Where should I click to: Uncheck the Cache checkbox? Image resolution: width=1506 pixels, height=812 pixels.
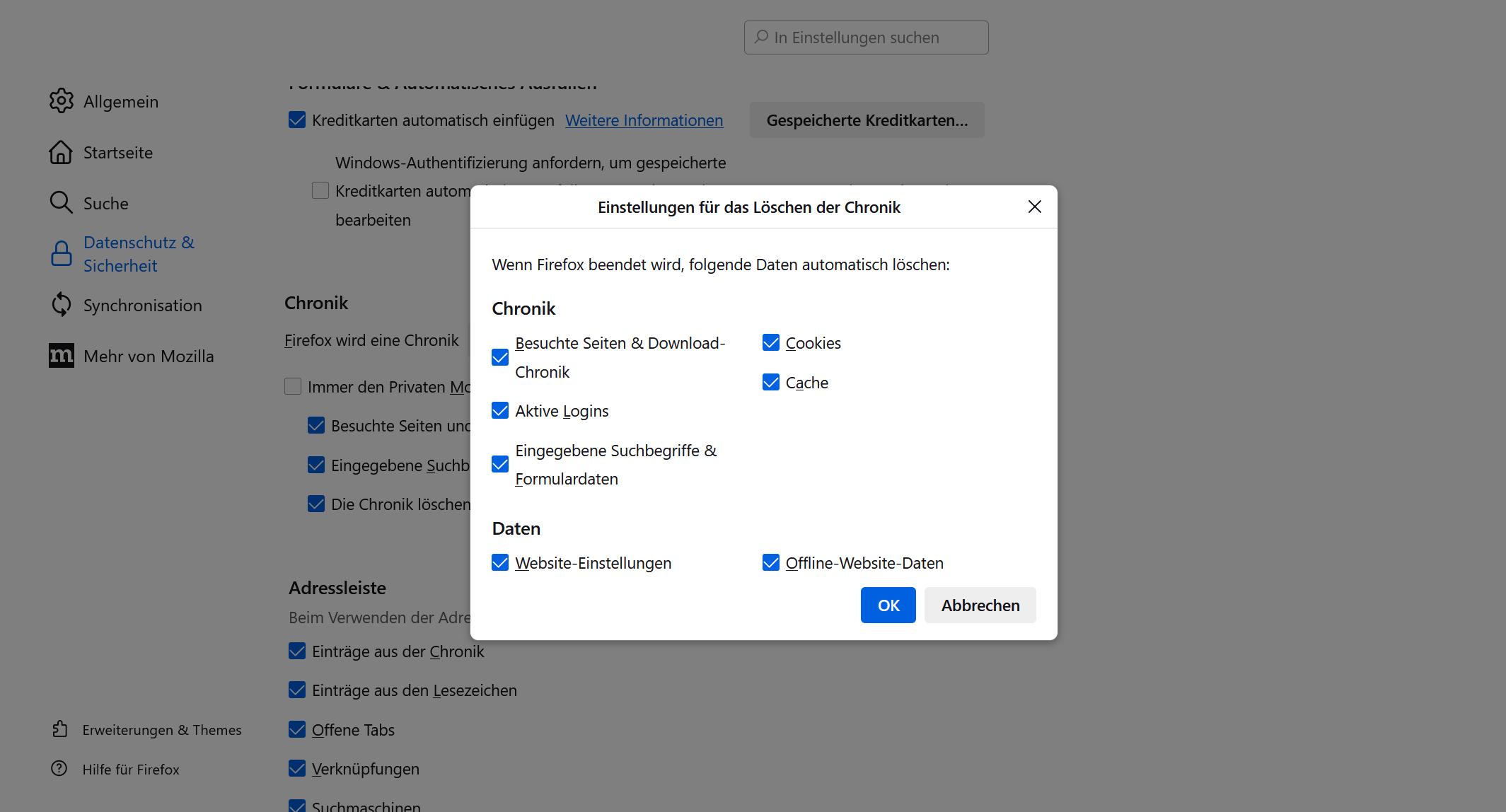[x=771, y=383]
